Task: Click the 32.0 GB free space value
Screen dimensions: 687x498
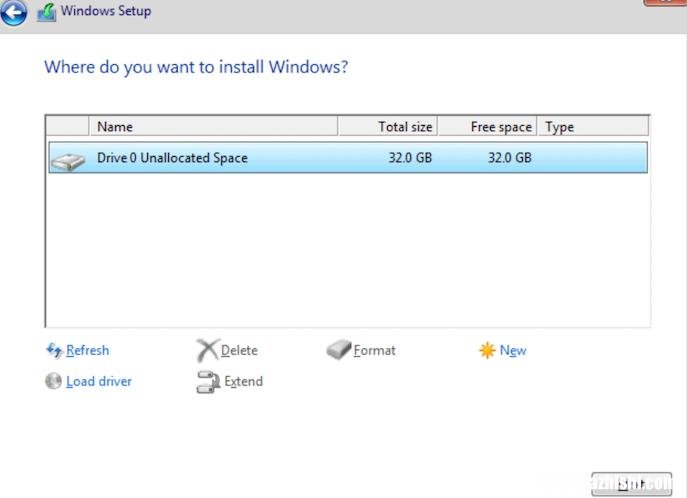Action: point(510,158)
